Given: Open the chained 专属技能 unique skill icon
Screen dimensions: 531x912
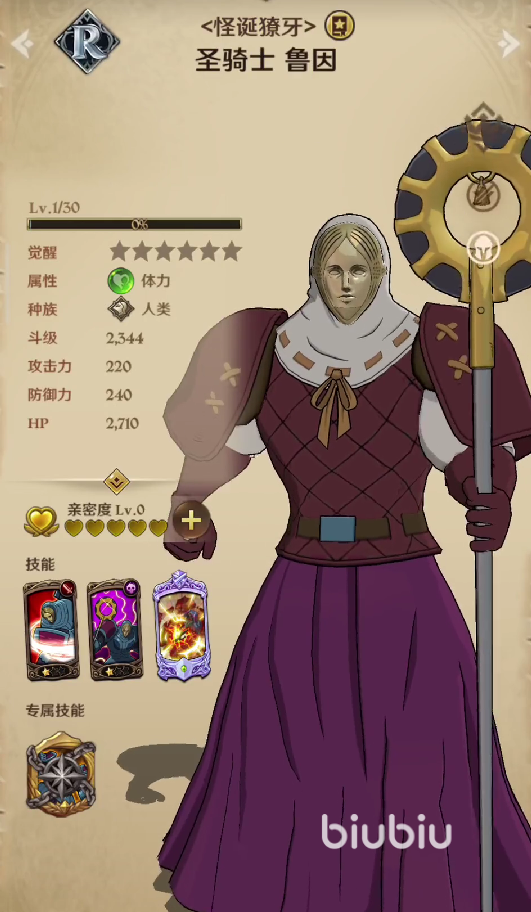Looking at the screenshot, I should (61, 774).
